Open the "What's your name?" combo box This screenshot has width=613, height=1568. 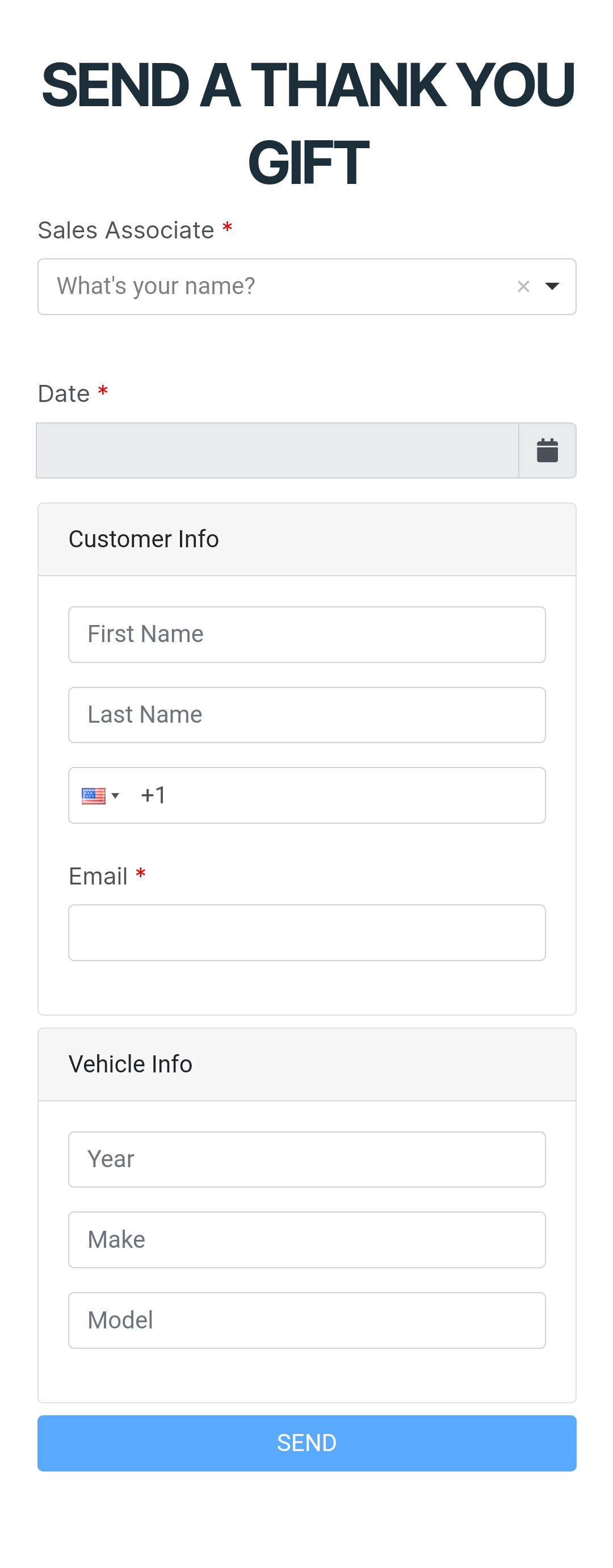coord(274,286)
